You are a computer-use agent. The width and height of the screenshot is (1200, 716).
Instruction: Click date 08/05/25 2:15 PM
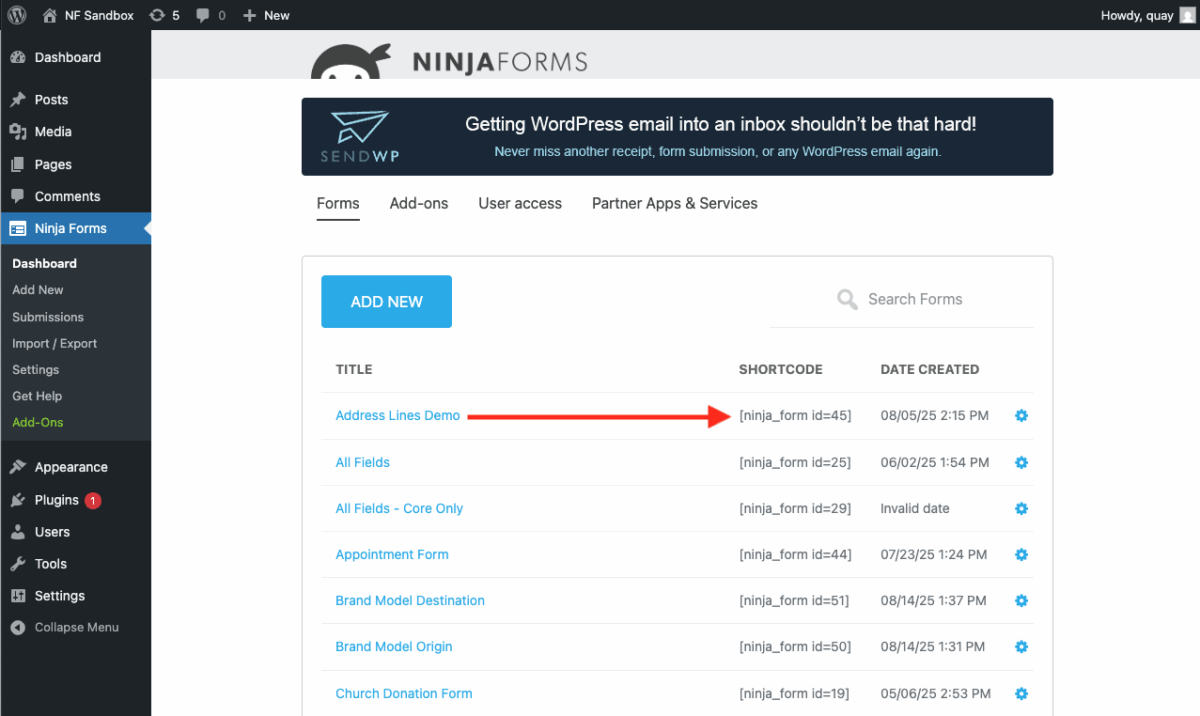(935, 416)
